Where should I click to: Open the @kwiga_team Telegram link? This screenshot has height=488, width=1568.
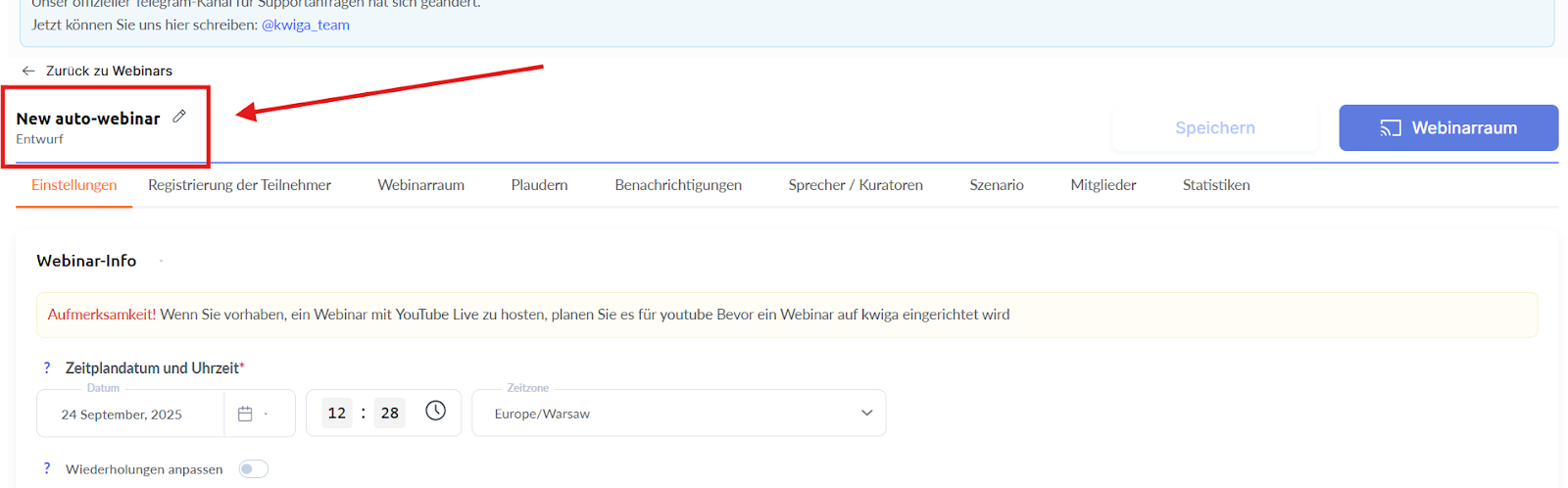click(x=305, y=24)
